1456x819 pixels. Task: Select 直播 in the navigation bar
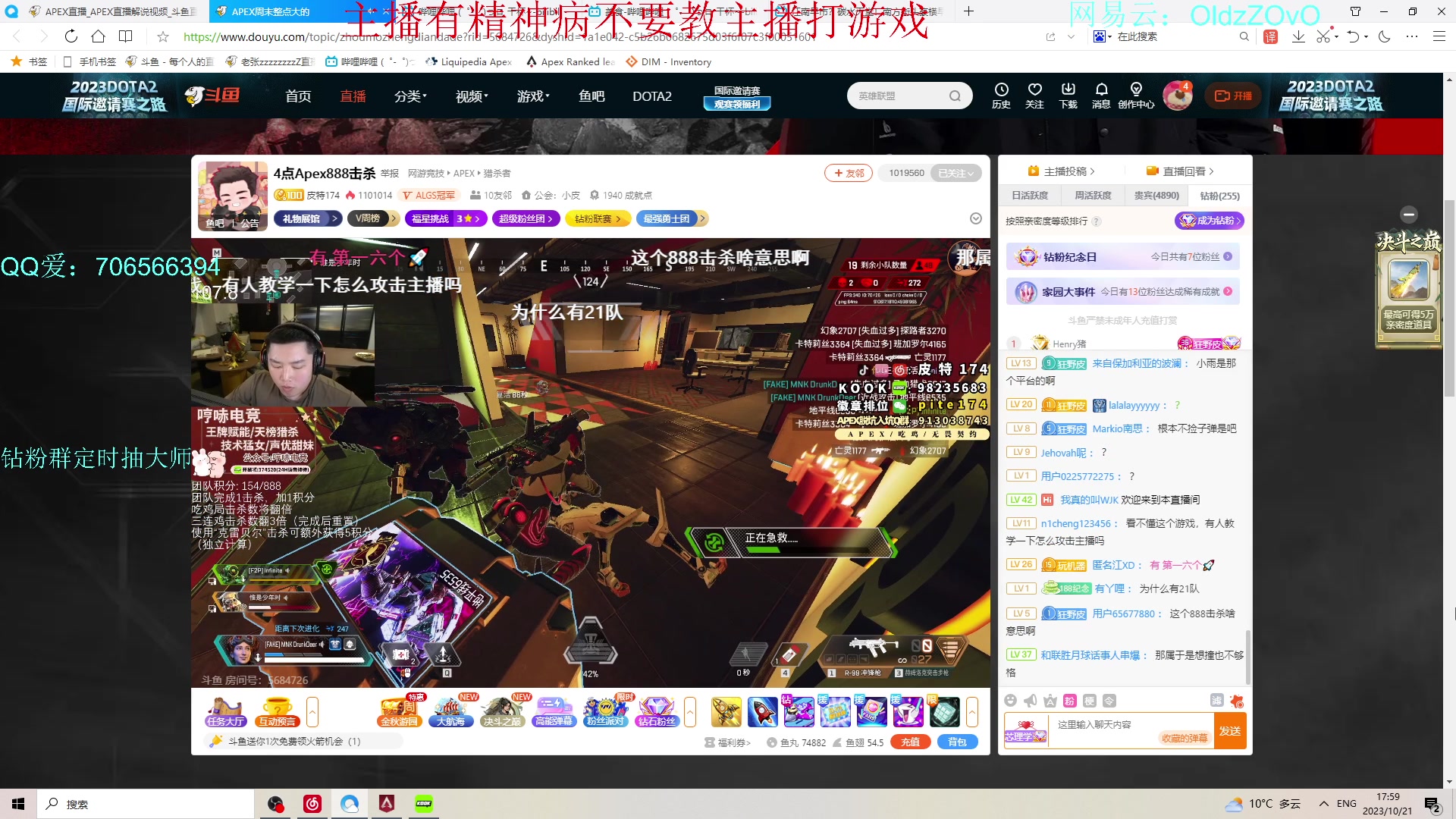(353, 96)
